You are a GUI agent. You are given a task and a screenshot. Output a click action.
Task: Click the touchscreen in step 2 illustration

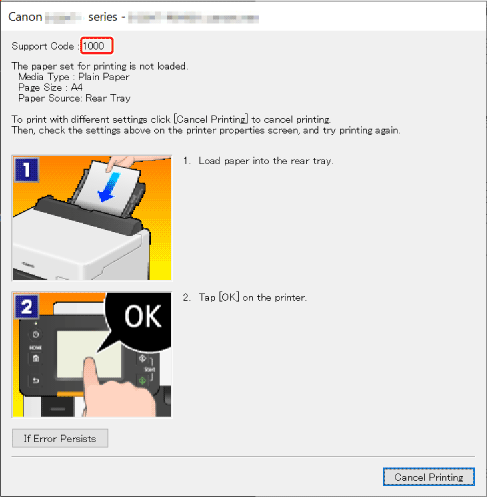pyautogui.click(x=88, y=354)
